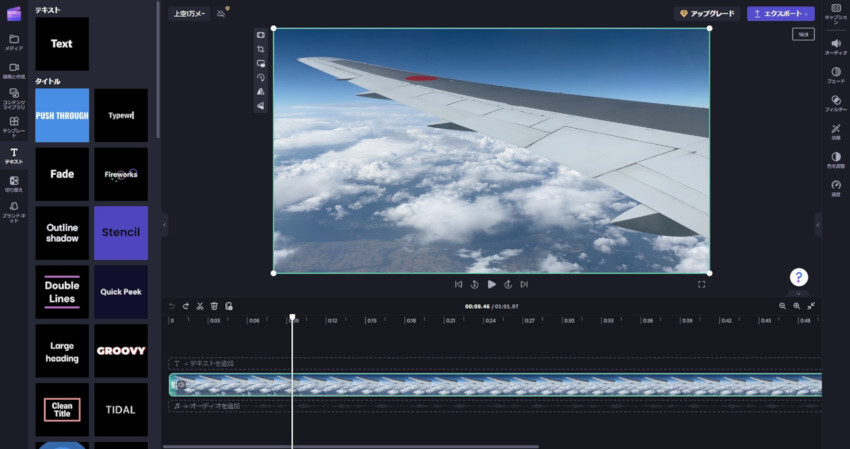The width and height of the screenshot is (850, 449).
Task: Click the アップグレード (Upgrade) button
Action: 707,14
